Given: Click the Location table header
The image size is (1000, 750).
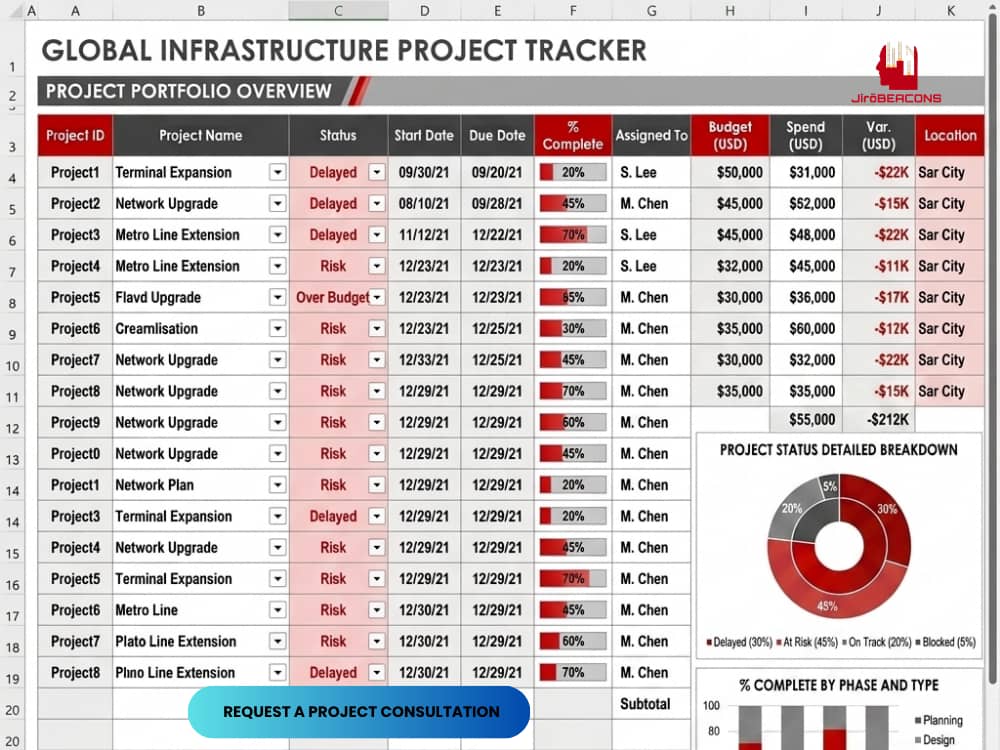Looking at the screenshot, I should tap(950, 135).
